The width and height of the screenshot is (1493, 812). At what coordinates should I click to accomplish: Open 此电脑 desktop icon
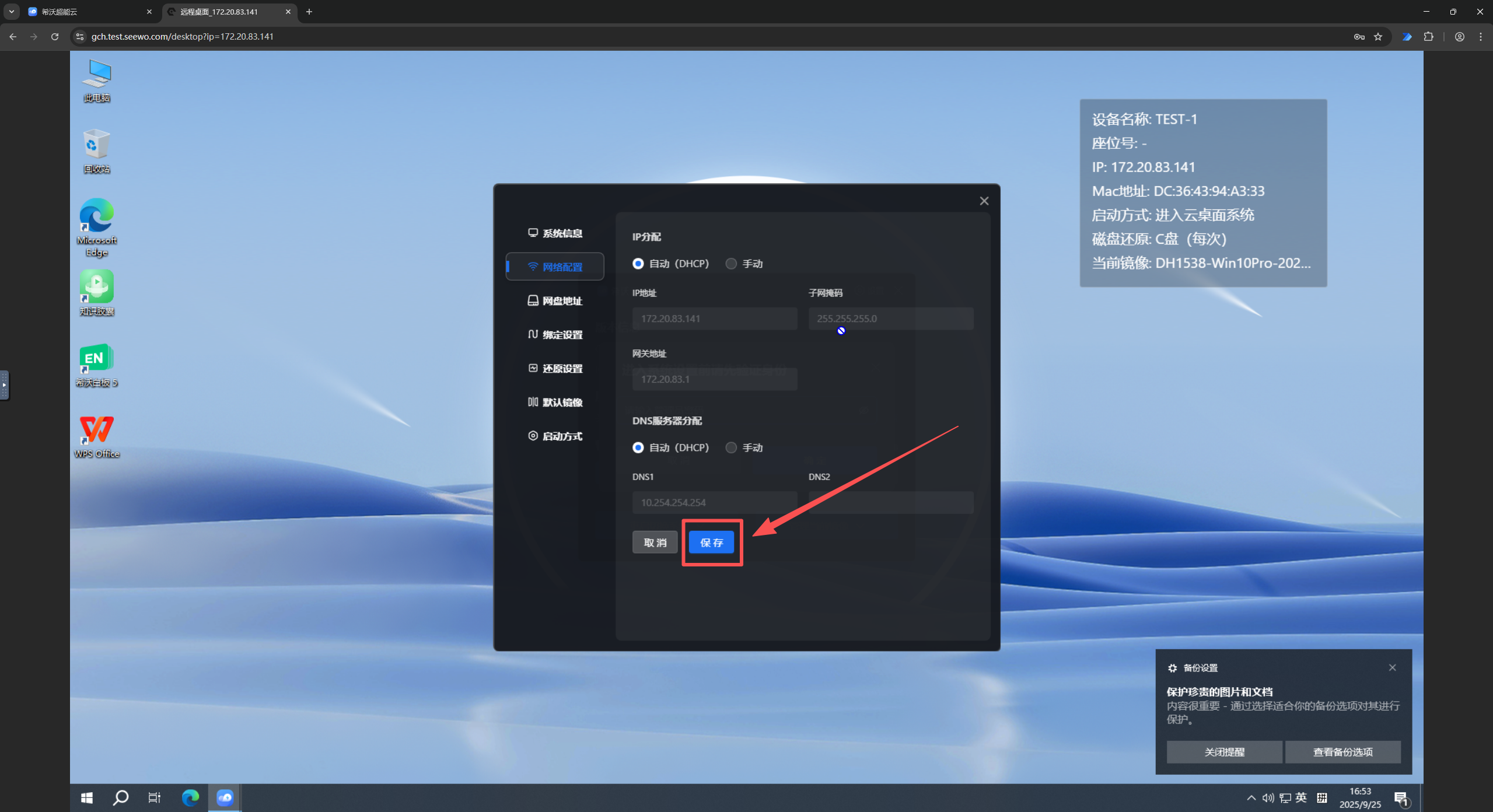click(x=97, y=75)
